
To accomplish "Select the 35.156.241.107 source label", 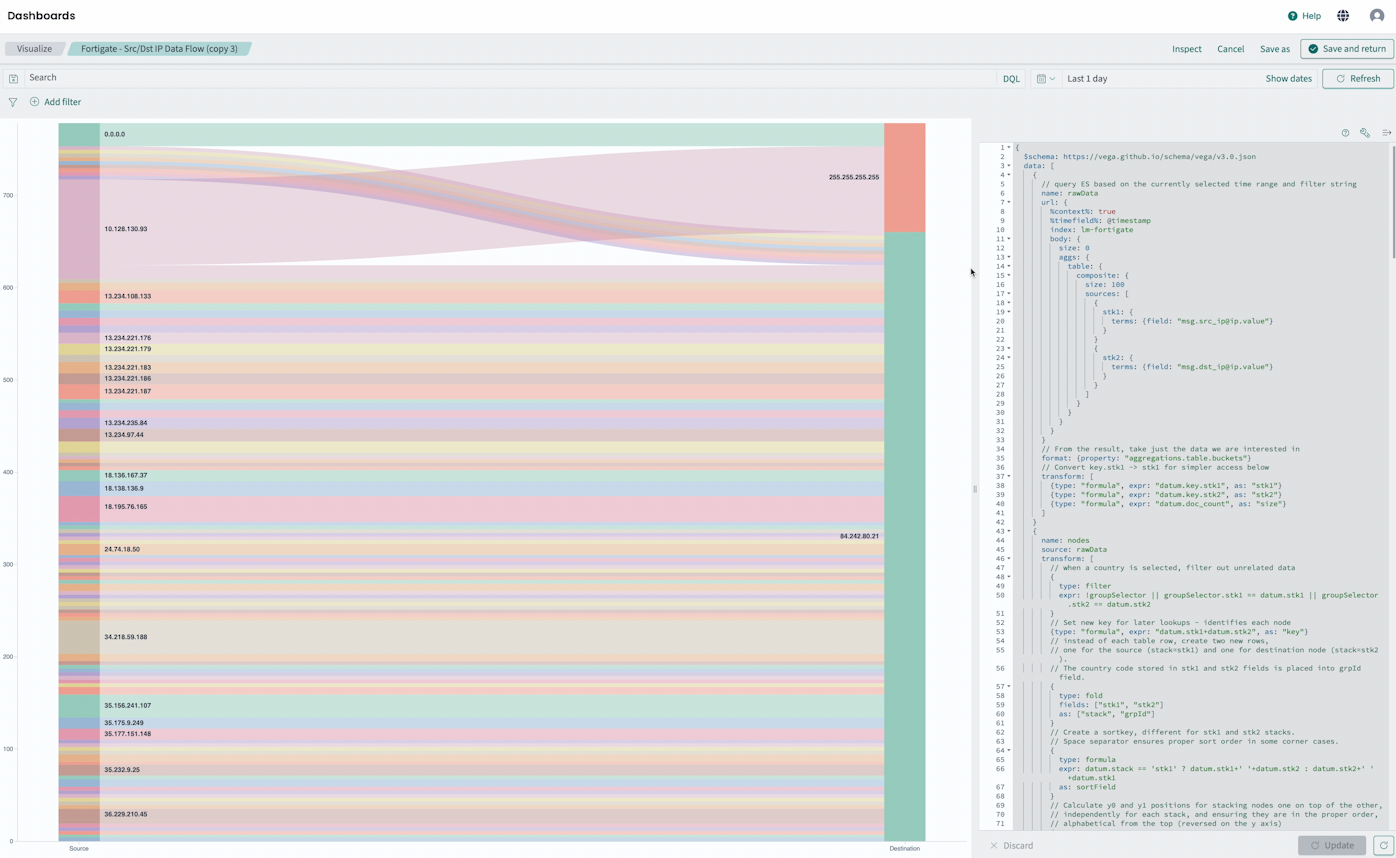I will [128, 706].
